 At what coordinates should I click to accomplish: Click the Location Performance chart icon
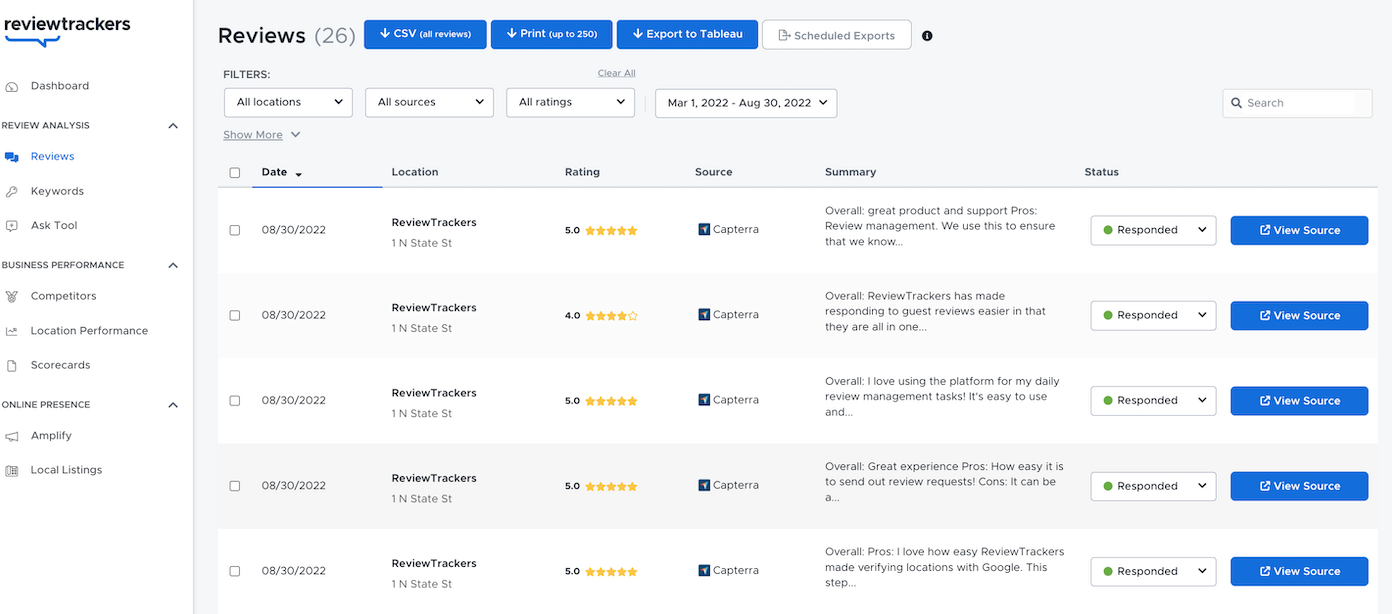point(12,331)
